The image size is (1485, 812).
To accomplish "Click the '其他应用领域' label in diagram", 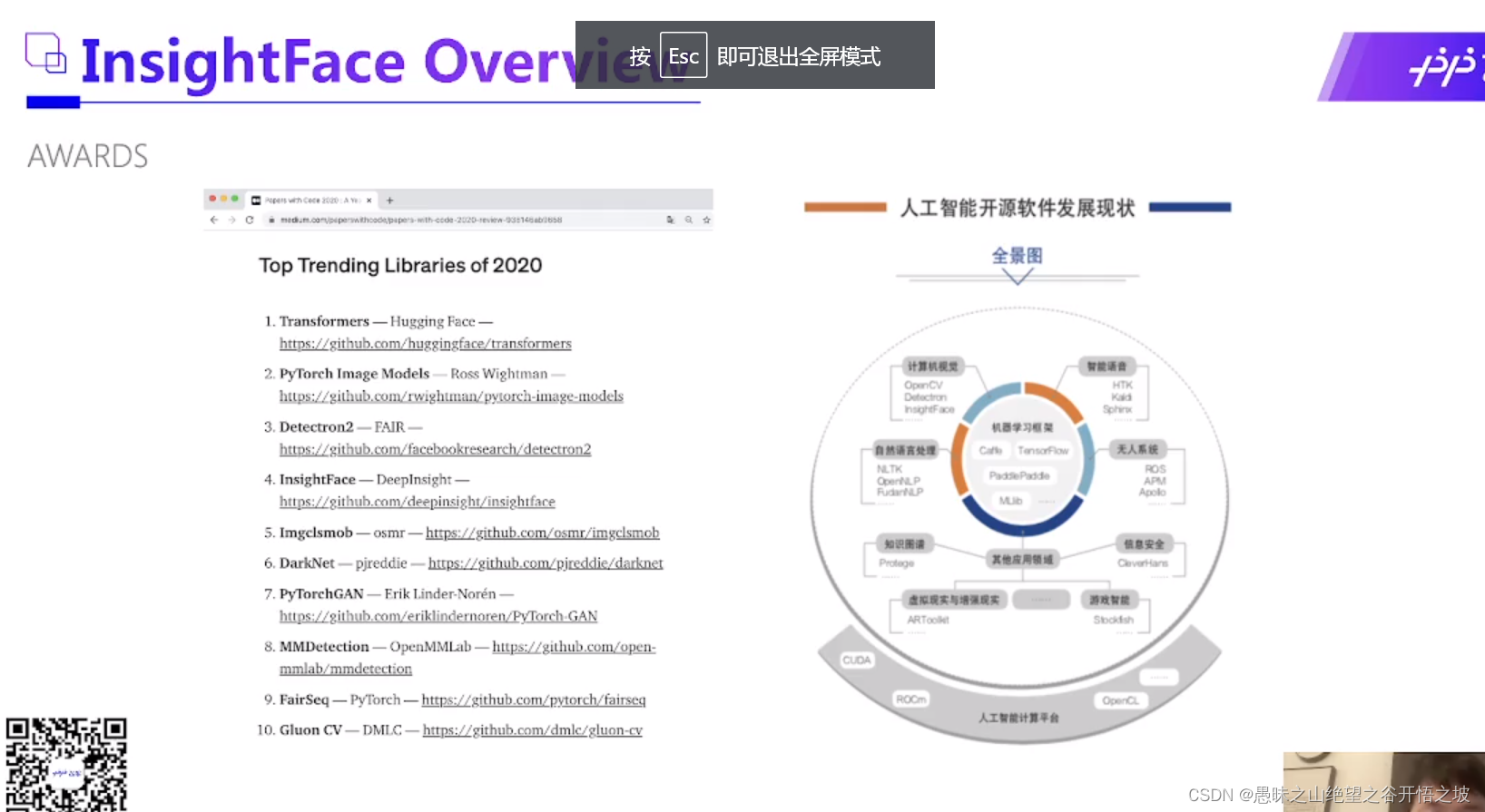I will 1022,560.
